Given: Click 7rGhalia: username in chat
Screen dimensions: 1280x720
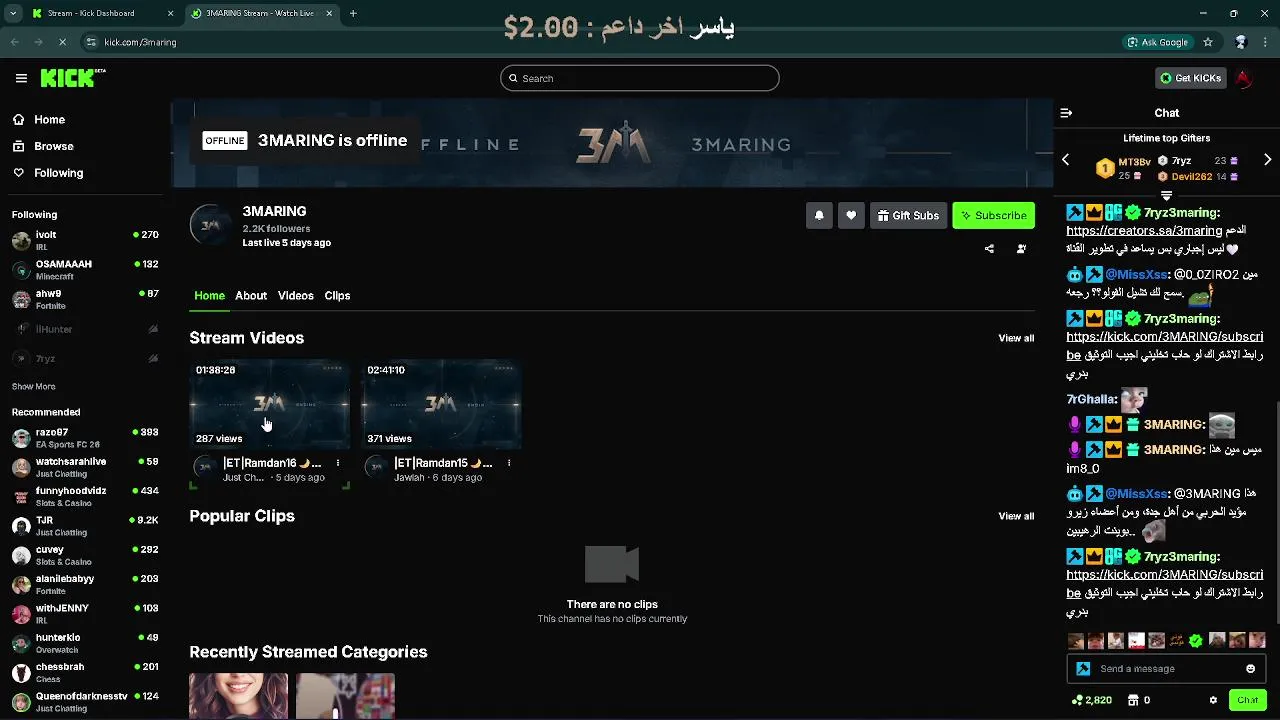Looking at the screenshot, I should coord(1092,399).
